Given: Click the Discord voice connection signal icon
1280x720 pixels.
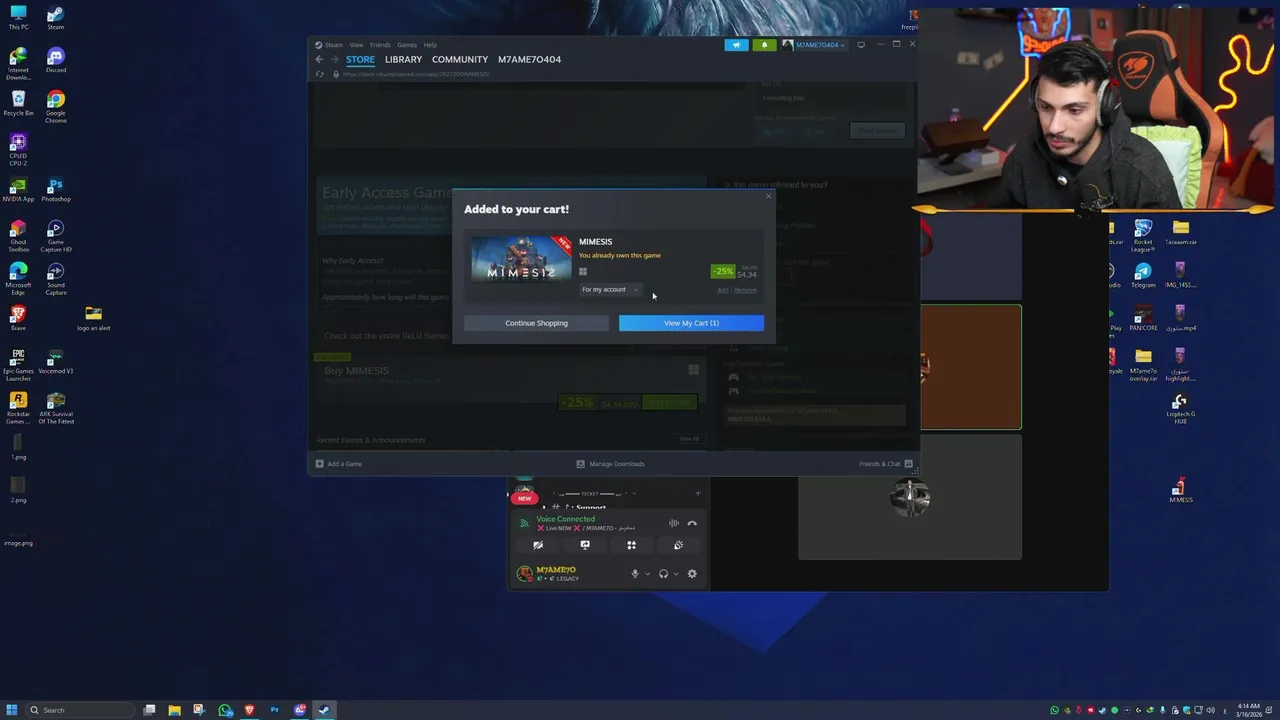Looking at the screenshot, I should click(524, 523).
